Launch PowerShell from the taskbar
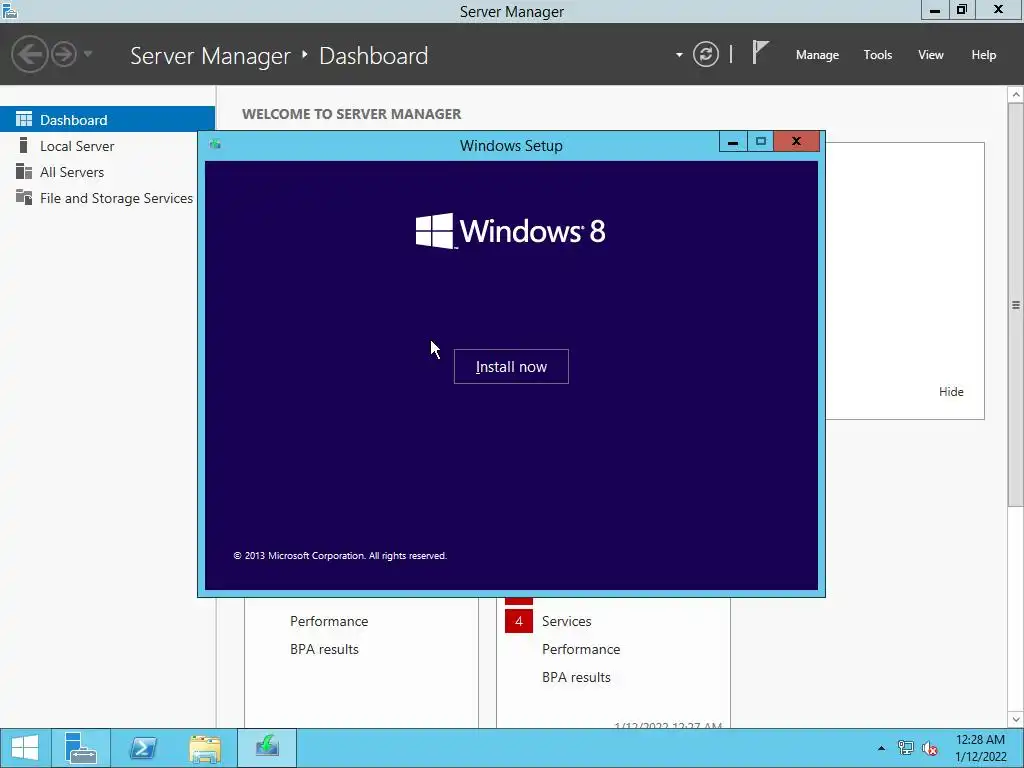This screenshot has width=1024, height=768. (x=143, y=748)
